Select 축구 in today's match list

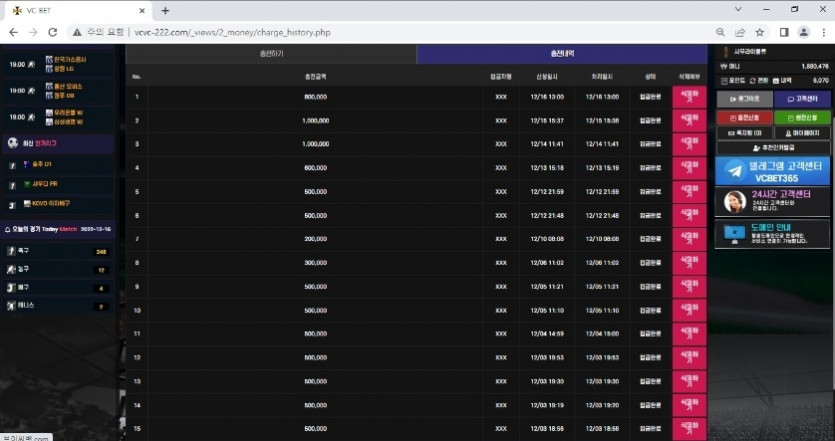tap(58, 251)
